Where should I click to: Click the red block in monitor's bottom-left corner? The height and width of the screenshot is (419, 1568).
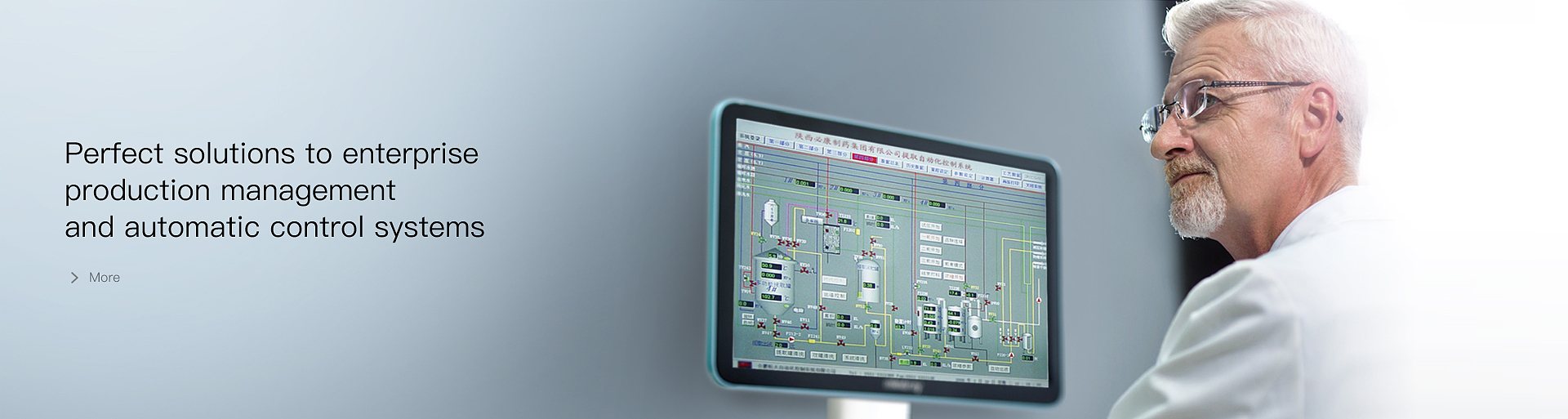pyautogui.click(x=743, y=363)
